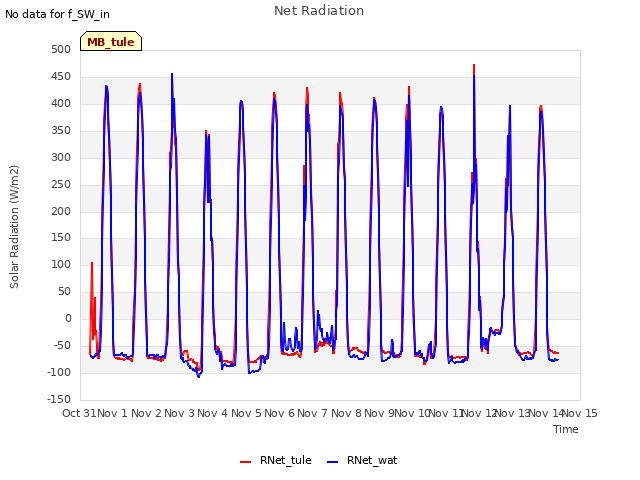Click the Time axis label
Viewport: 640px width, 480px height.
tap(566, 429)
